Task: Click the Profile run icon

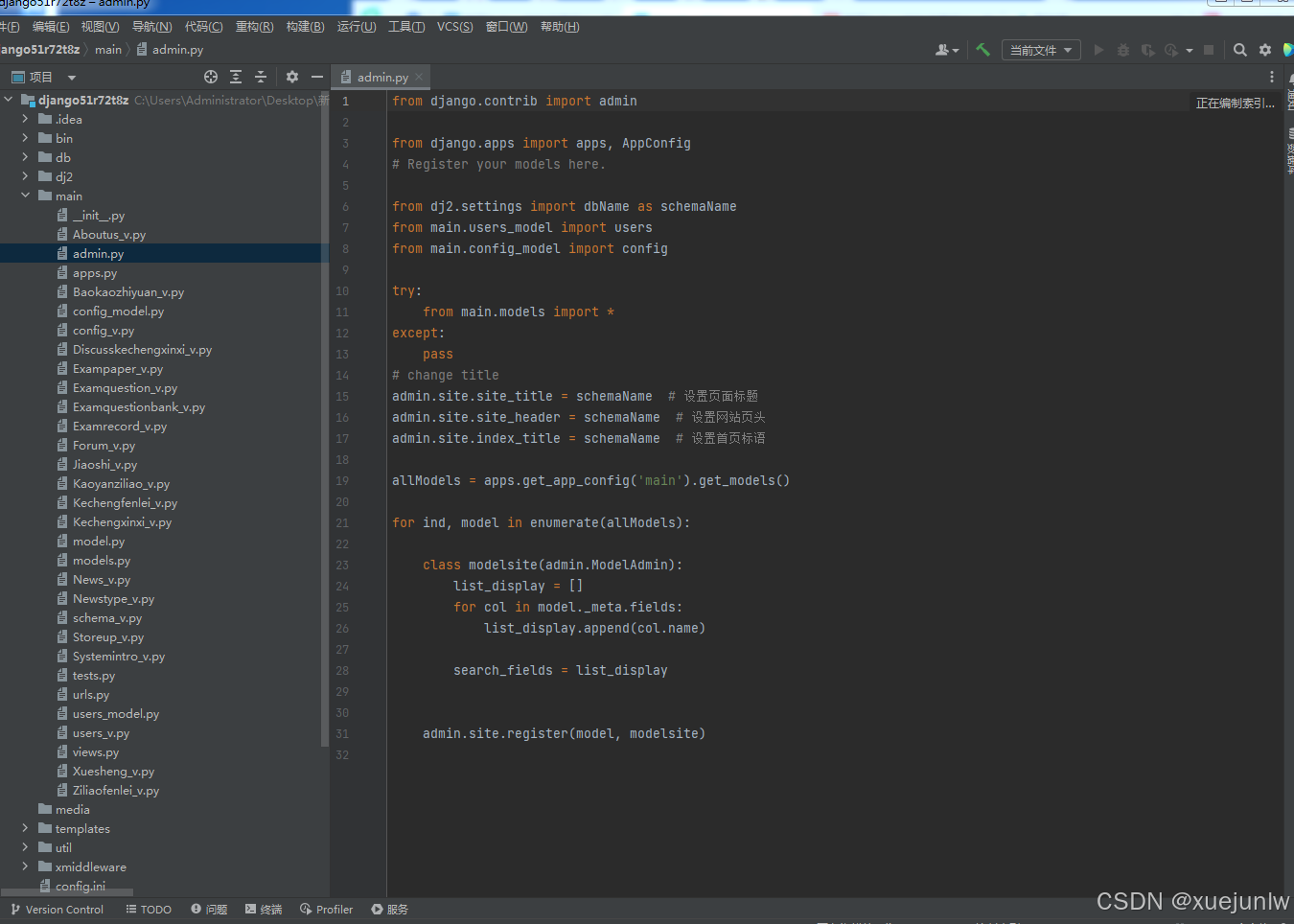Action: (1170, 50)
